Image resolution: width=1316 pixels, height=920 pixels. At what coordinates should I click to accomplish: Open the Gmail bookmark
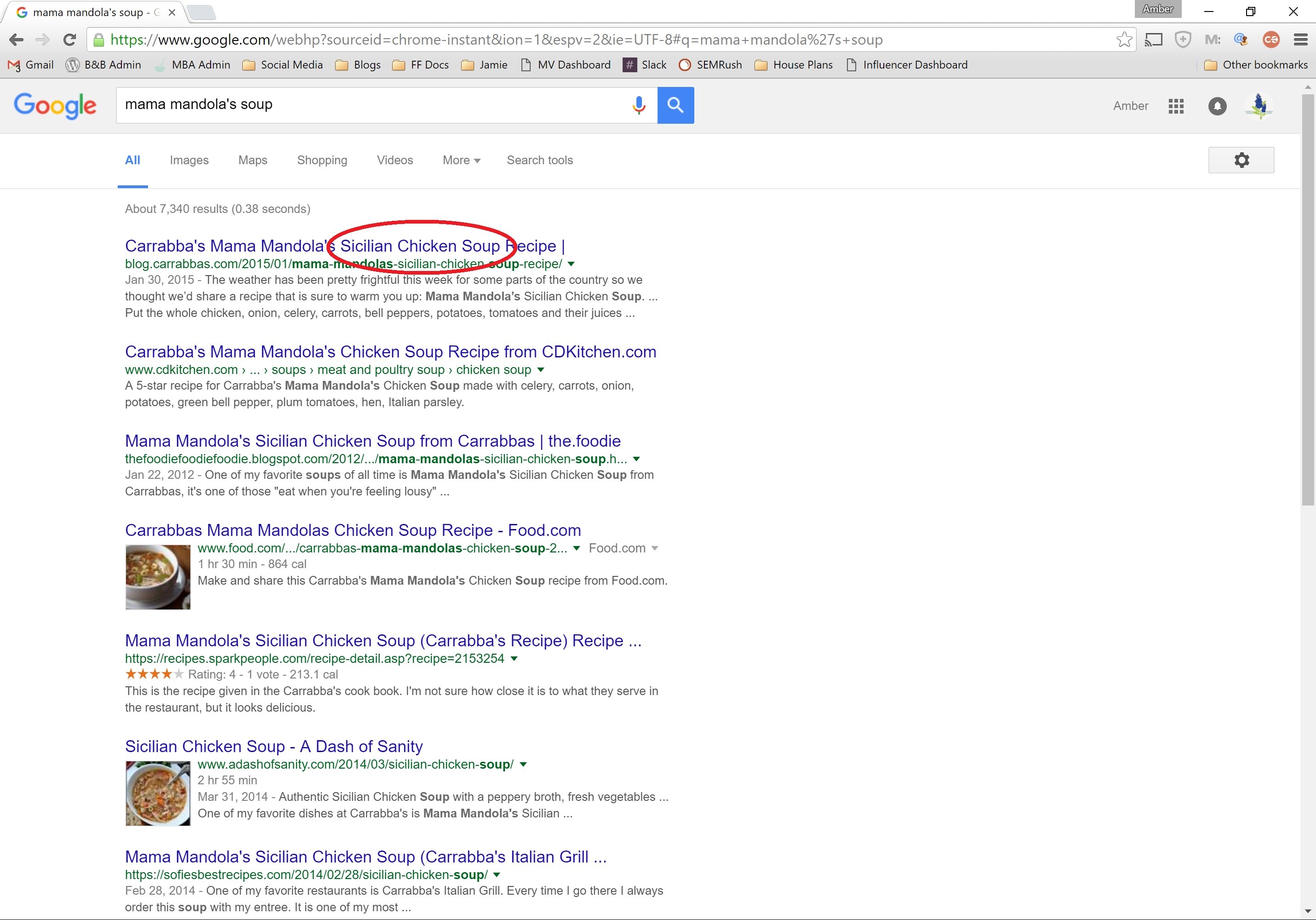pyautogui.click(x=31, y=65)
